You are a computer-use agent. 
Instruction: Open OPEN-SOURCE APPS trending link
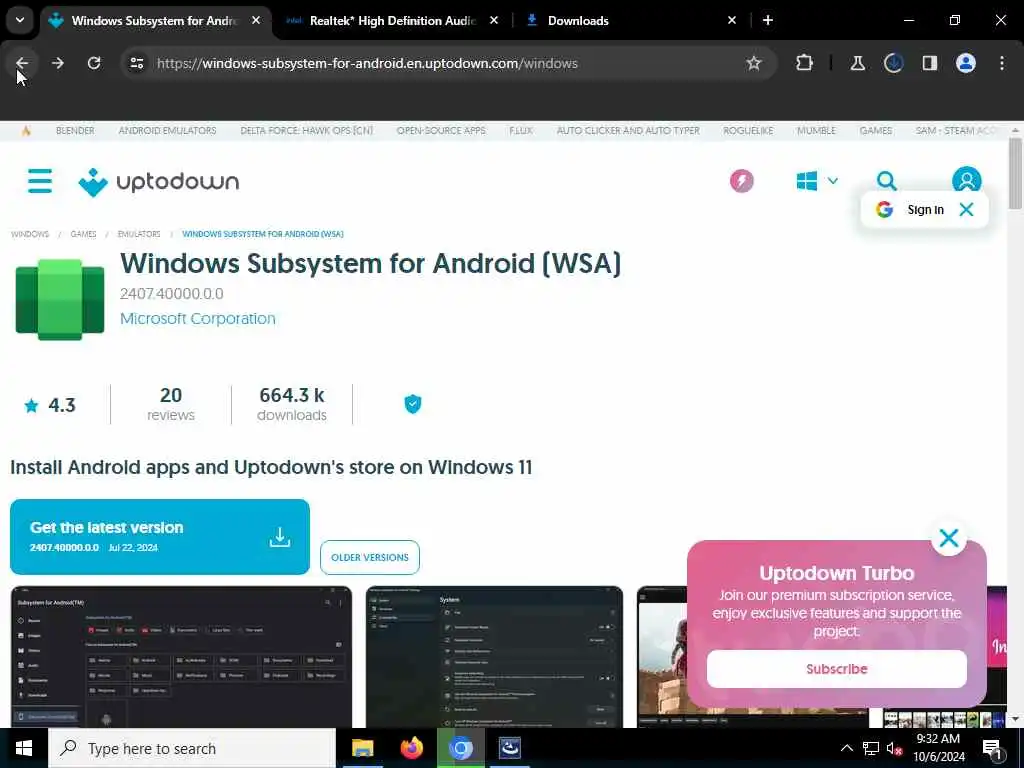click(x=441, y=131)
